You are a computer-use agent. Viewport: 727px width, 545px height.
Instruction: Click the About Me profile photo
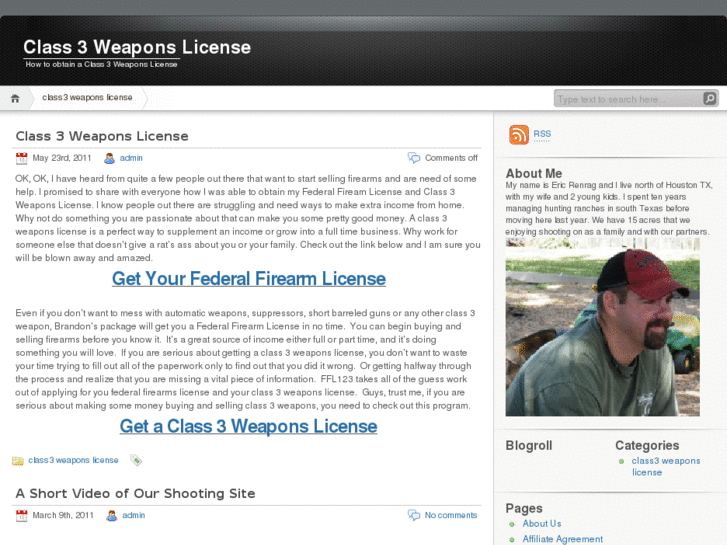(603, 327)
